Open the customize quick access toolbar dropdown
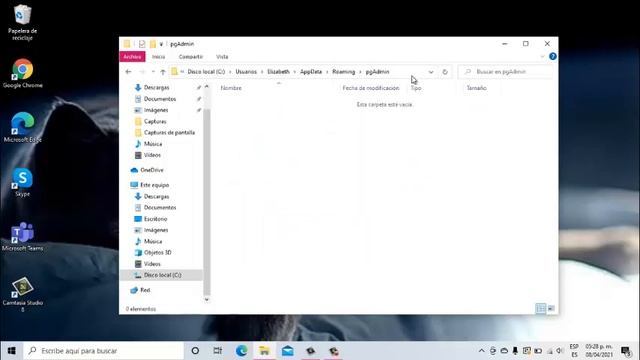Screen dimensions: 640x360 point(161,44)
